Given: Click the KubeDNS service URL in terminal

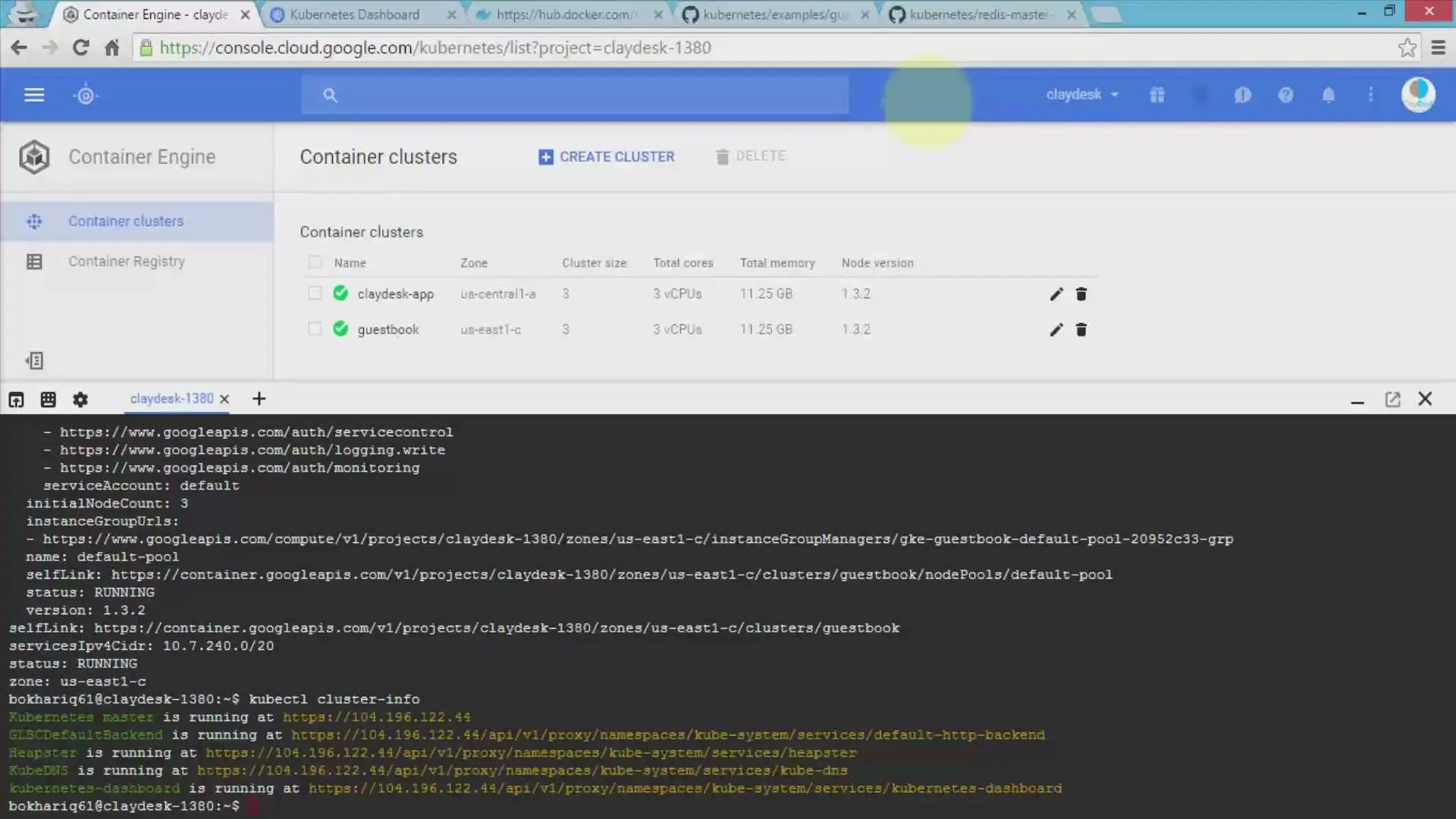Looking at the screenshot, I should point(522,770).
